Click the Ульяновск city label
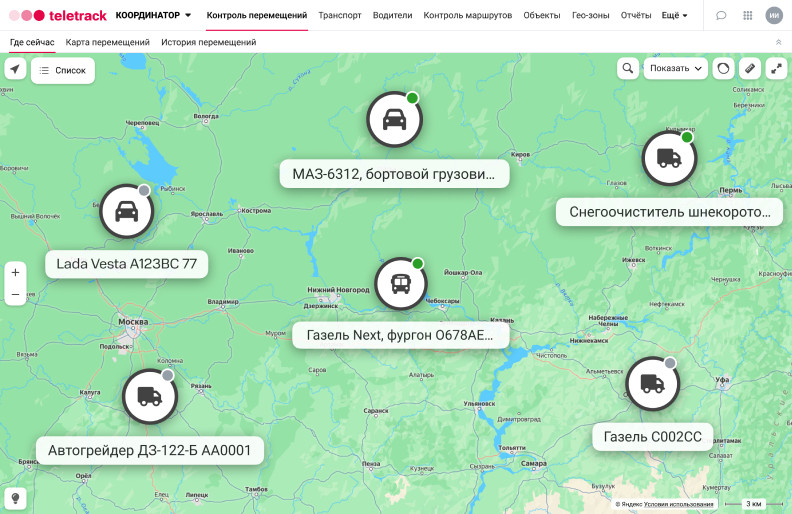Image resolution: width=792 pixels, height=514 pixels. (479, 404)
